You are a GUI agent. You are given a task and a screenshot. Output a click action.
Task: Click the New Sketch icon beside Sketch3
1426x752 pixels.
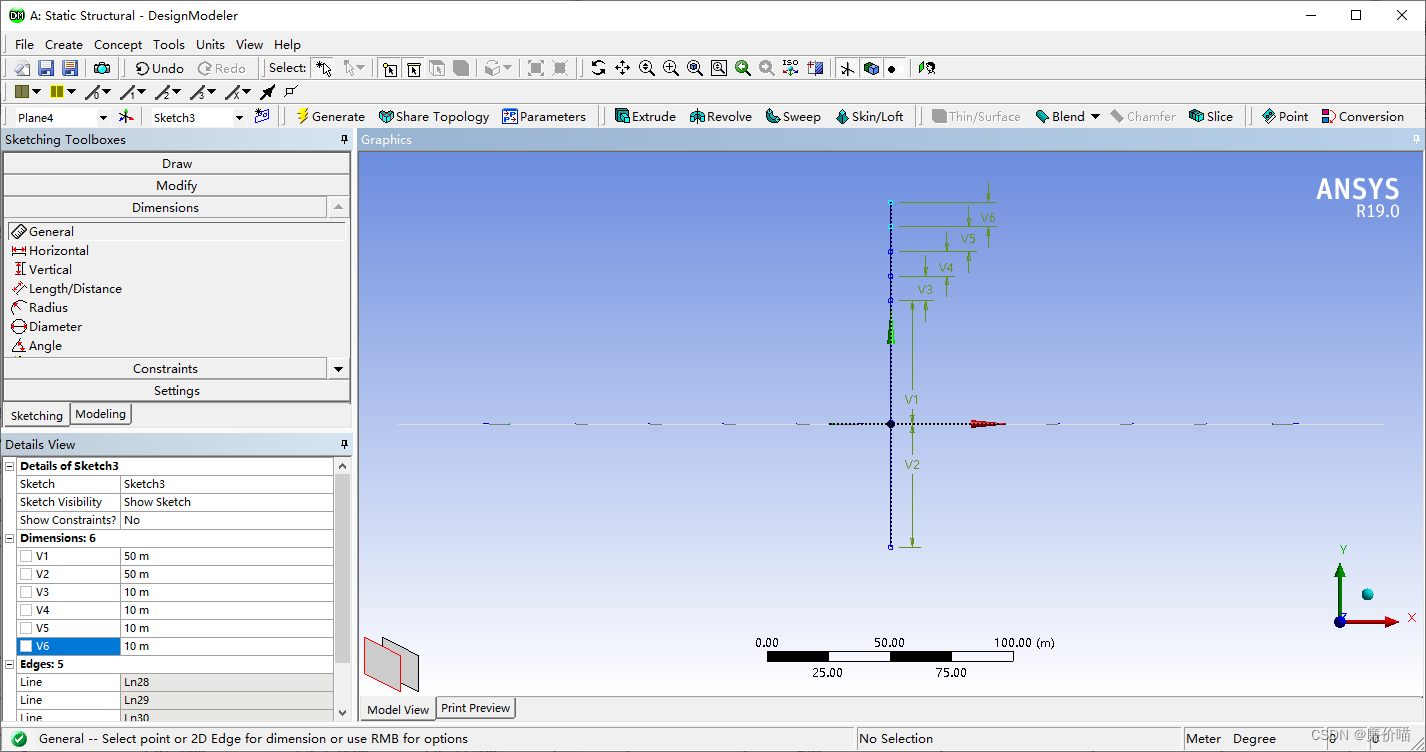tap(262, 117)
